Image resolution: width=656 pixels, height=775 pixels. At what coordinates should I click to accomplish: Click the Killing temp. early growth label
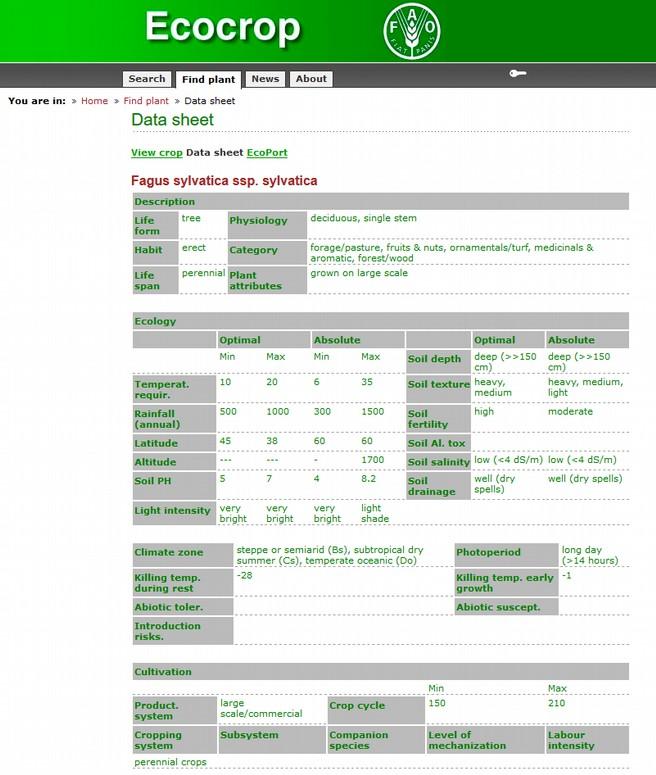click(506, 583)
